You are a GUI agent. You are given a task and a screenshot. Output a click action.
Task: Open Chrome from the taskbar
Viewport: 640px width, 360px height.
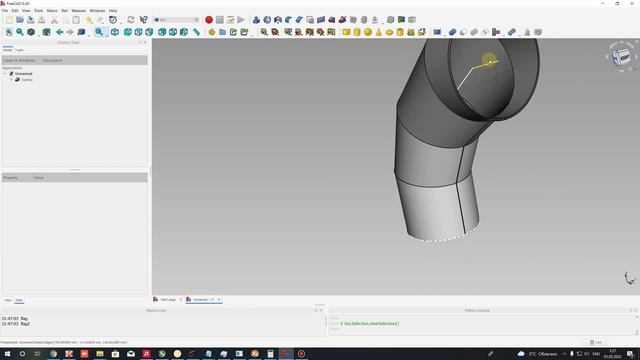point(53,353)
